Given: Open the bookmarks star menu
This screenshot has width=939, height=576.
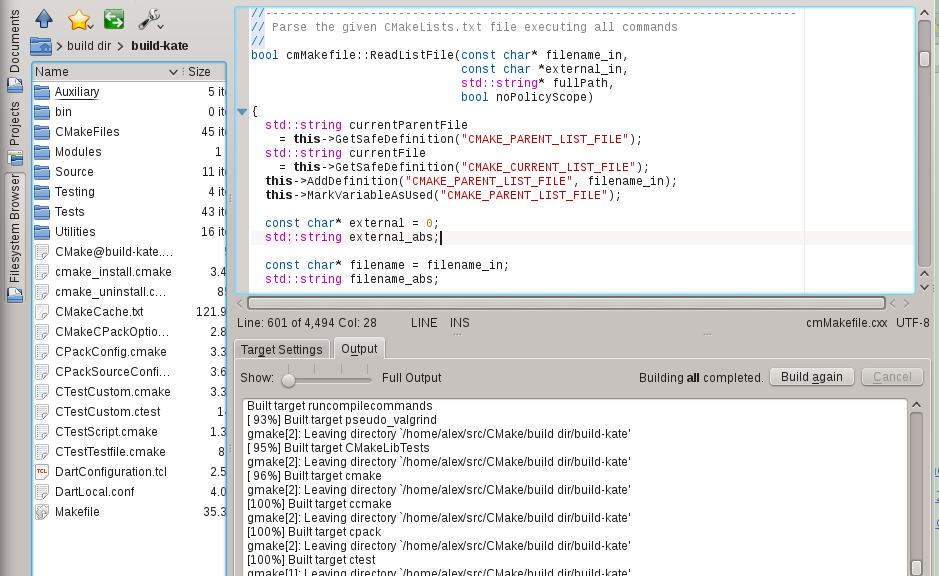Looking at the screenshot, I should click(x=79, y=18).
